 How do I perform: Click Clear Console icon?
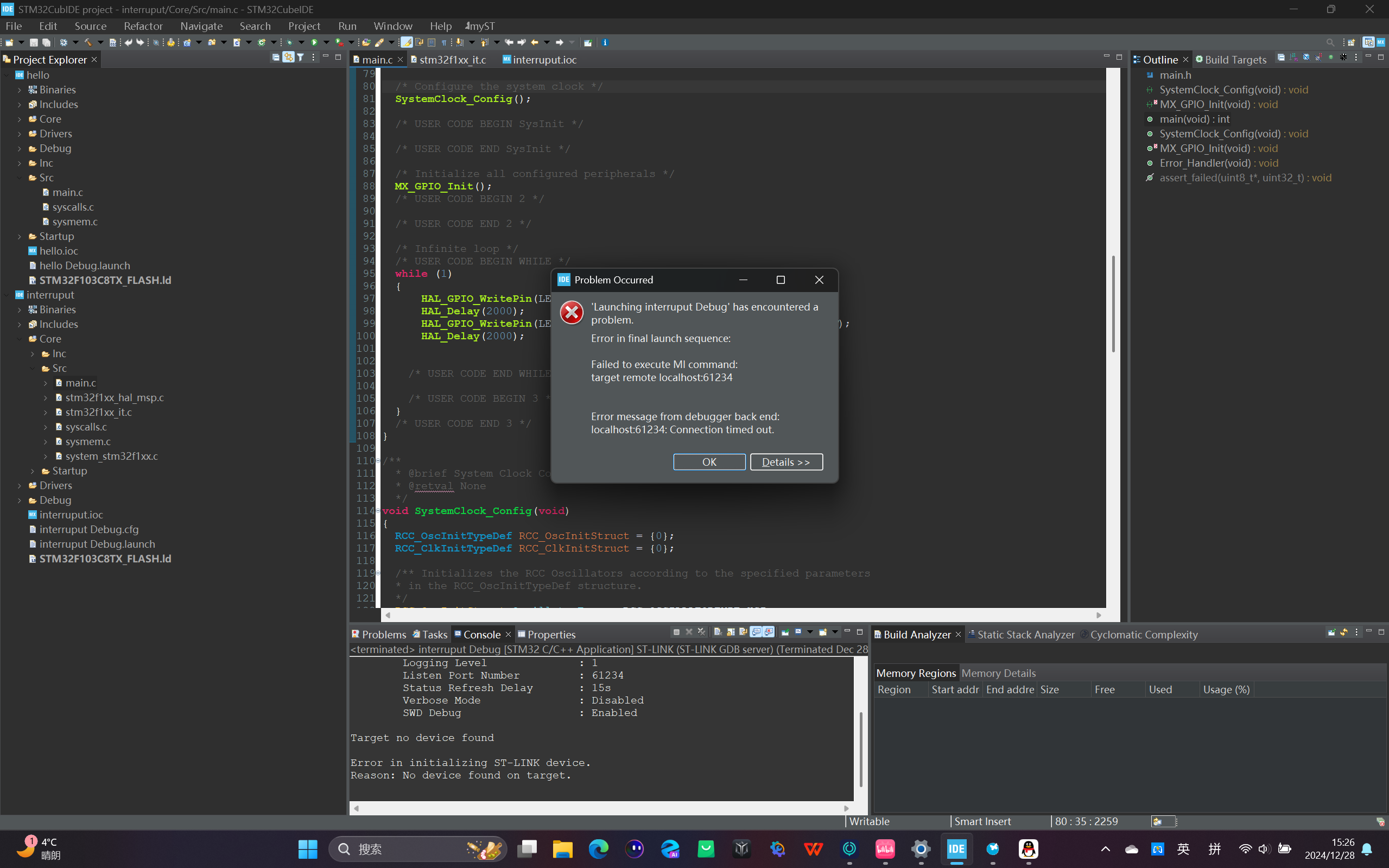tap(718, 632)
